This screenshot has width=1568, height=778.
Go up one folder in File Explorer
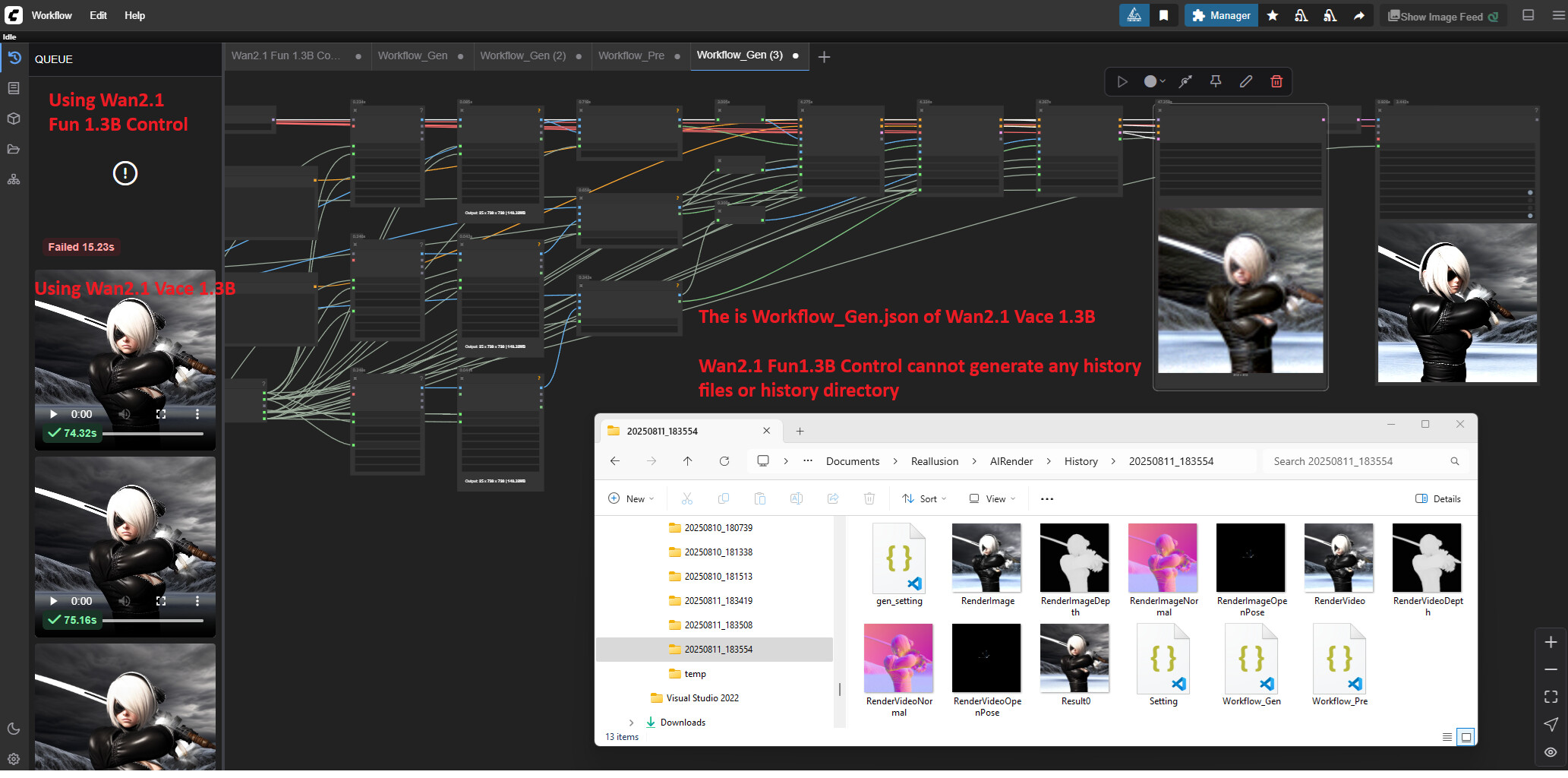point(687,461)
